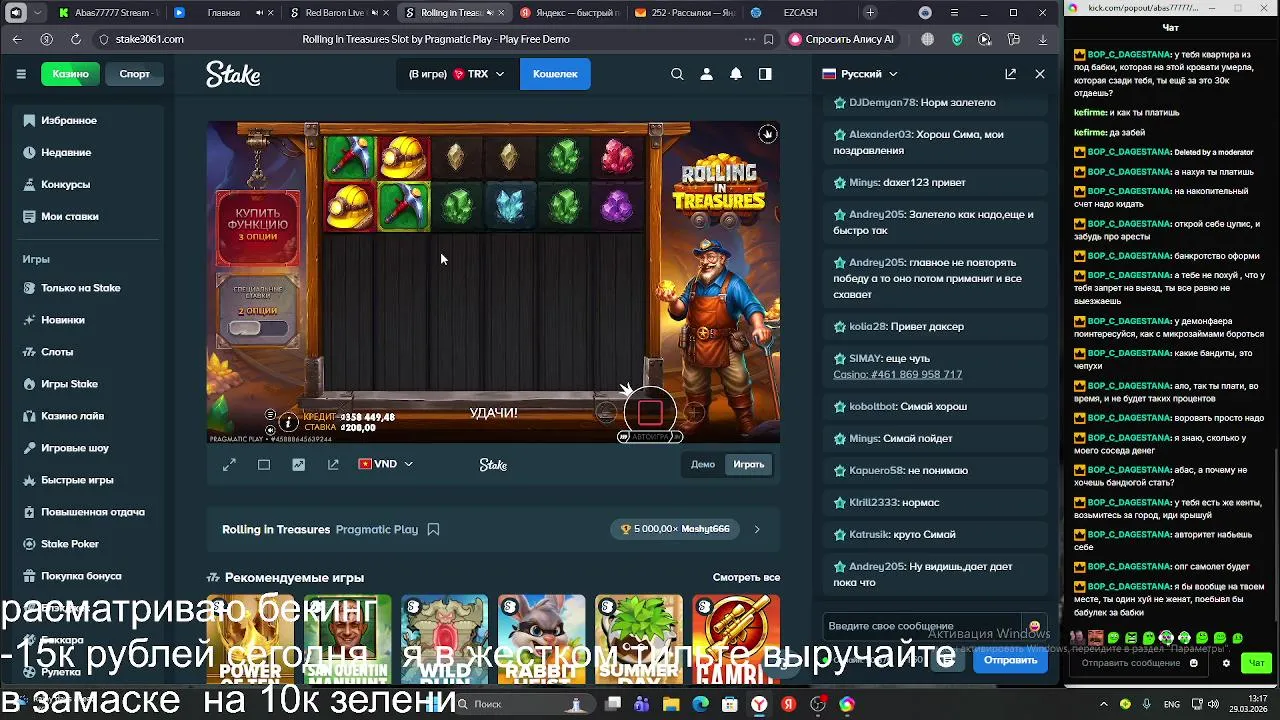Open the address bar three-dots menu
The width and height of the screenshot is (1280, 720).
[749, 39]
